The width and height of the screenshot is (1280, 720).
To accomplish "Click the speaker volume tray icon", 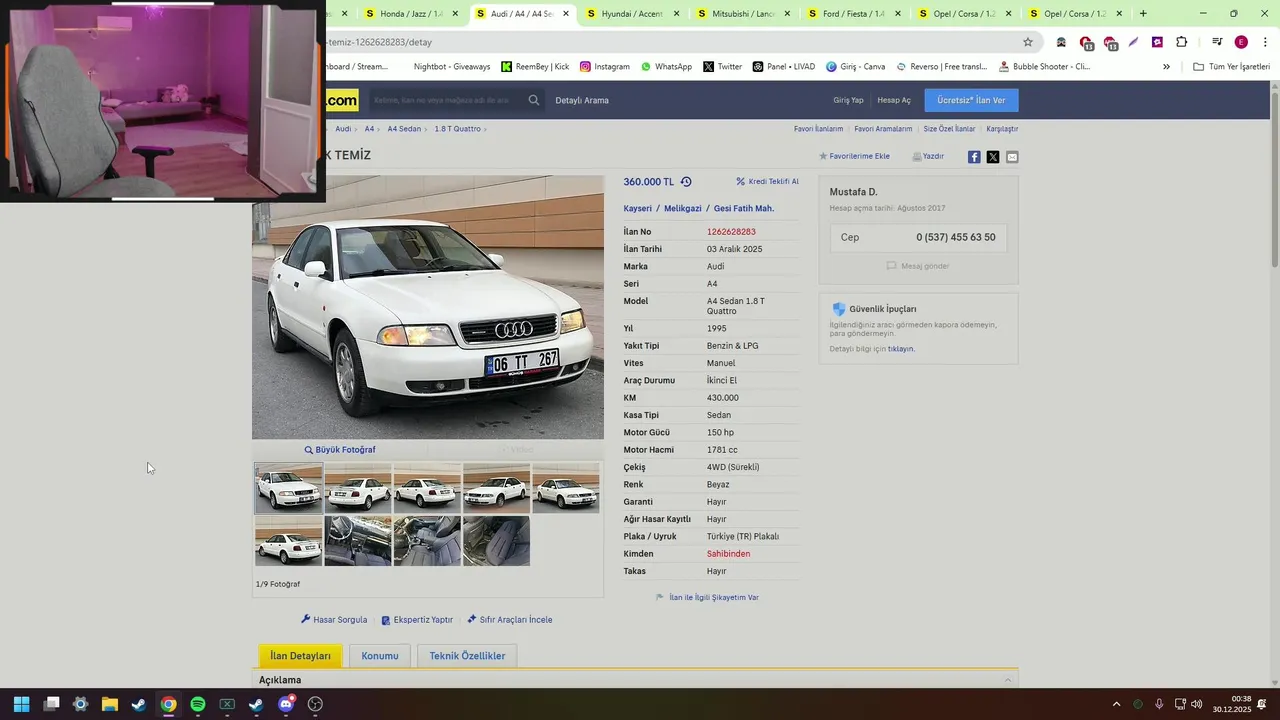I will [1196, 704].
